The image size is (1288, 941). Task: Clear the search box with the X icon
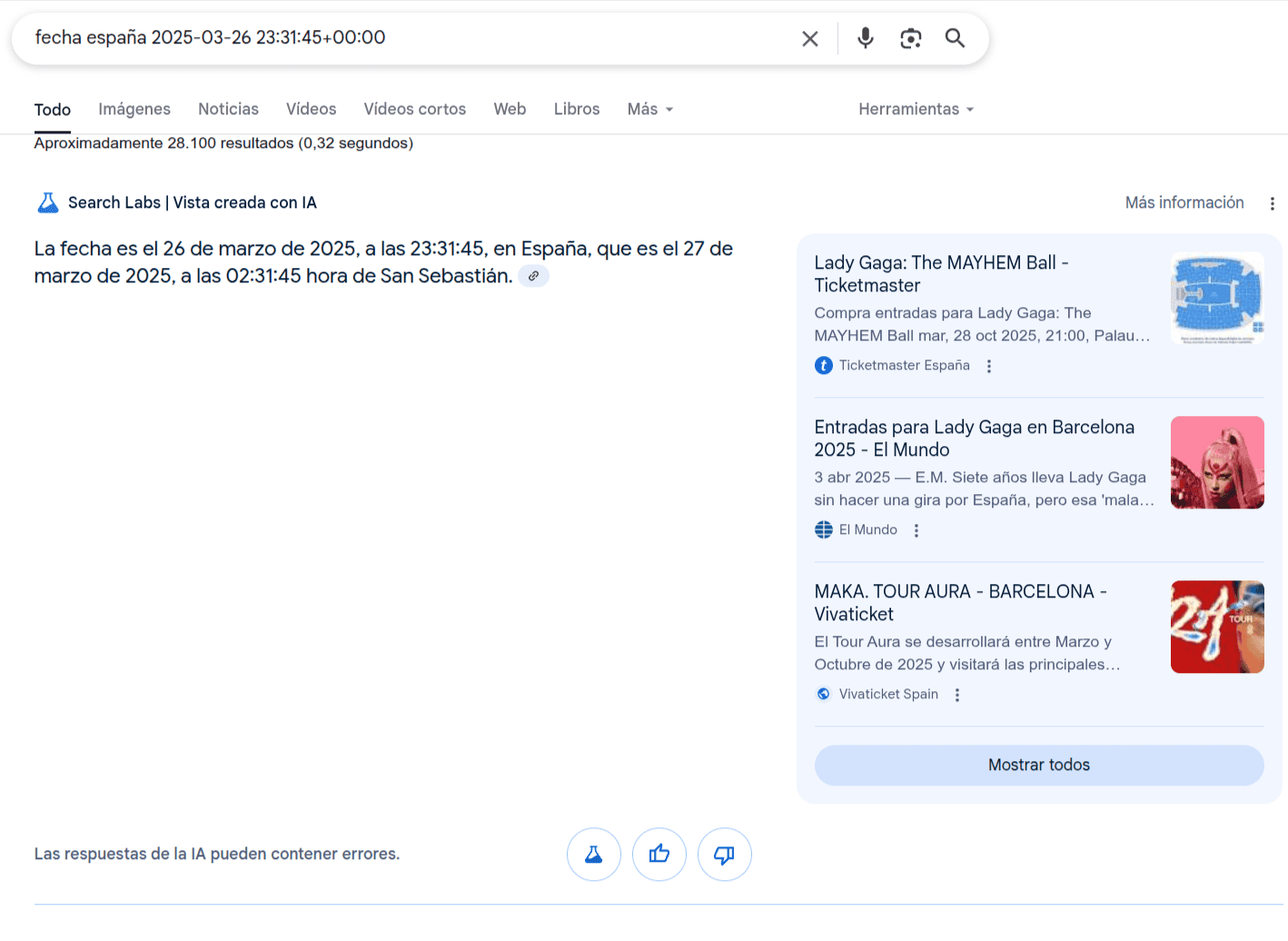[x=810, y=38]
